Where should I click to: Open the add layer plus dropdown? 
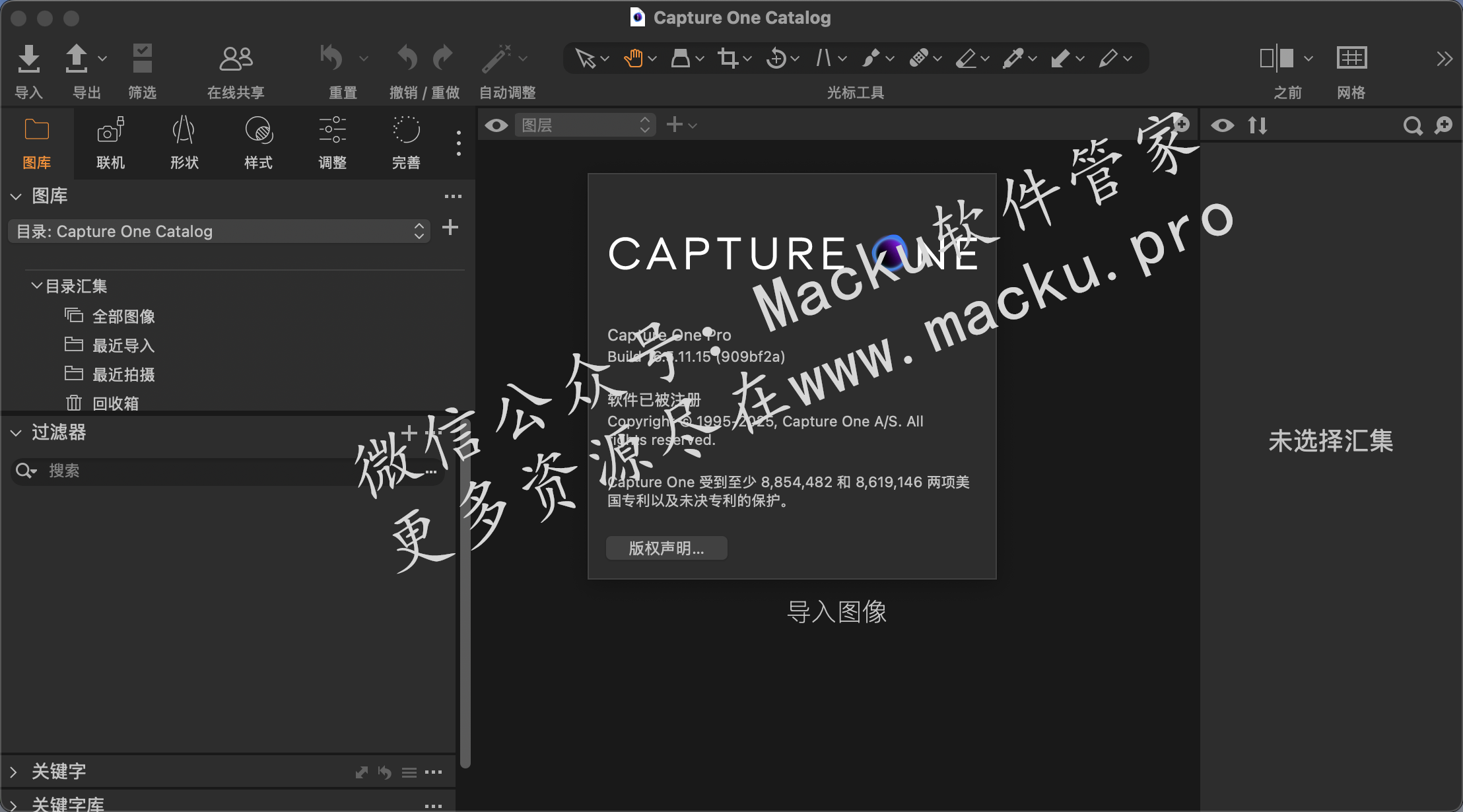pyautogui.click(x=681, y=125)
